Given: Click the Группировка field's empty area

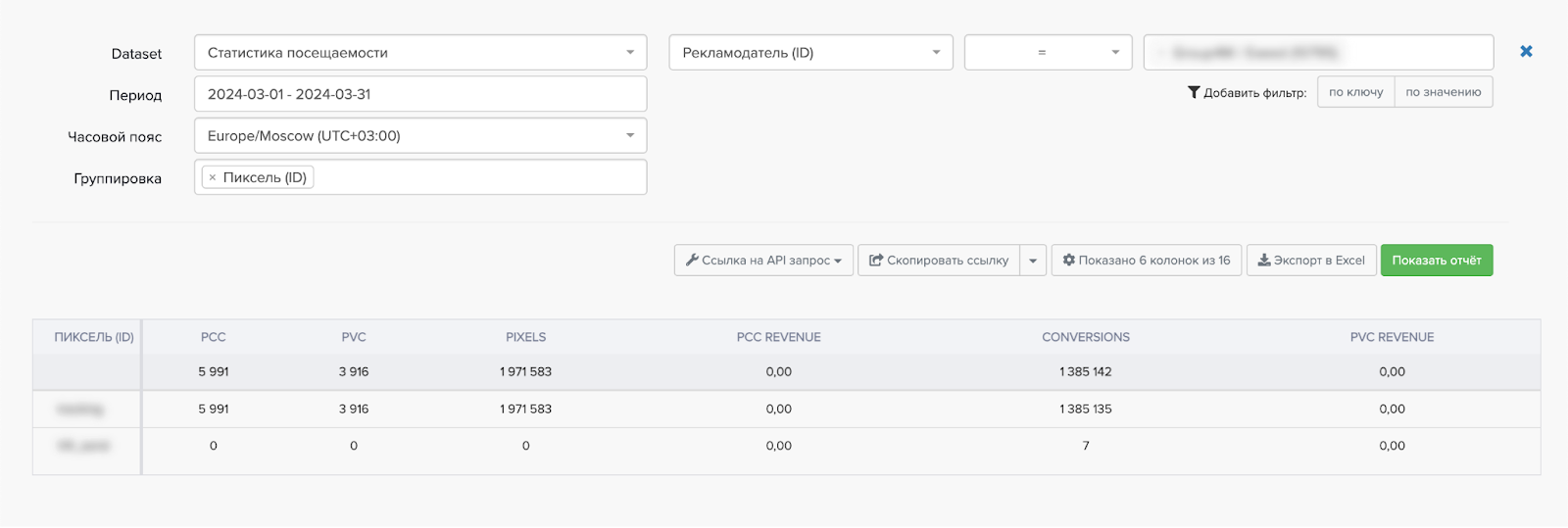Looking at the screenshot, I should click(478, 178).
